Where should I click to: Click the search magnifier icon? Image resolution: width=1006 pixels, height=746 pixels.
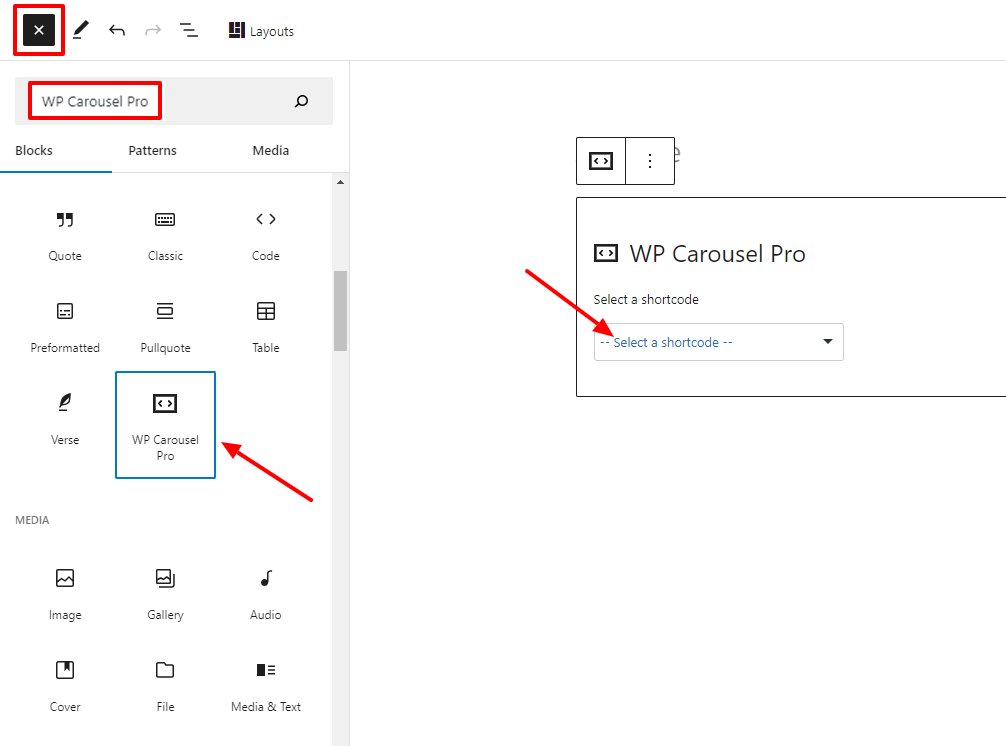tap(301, 101)
